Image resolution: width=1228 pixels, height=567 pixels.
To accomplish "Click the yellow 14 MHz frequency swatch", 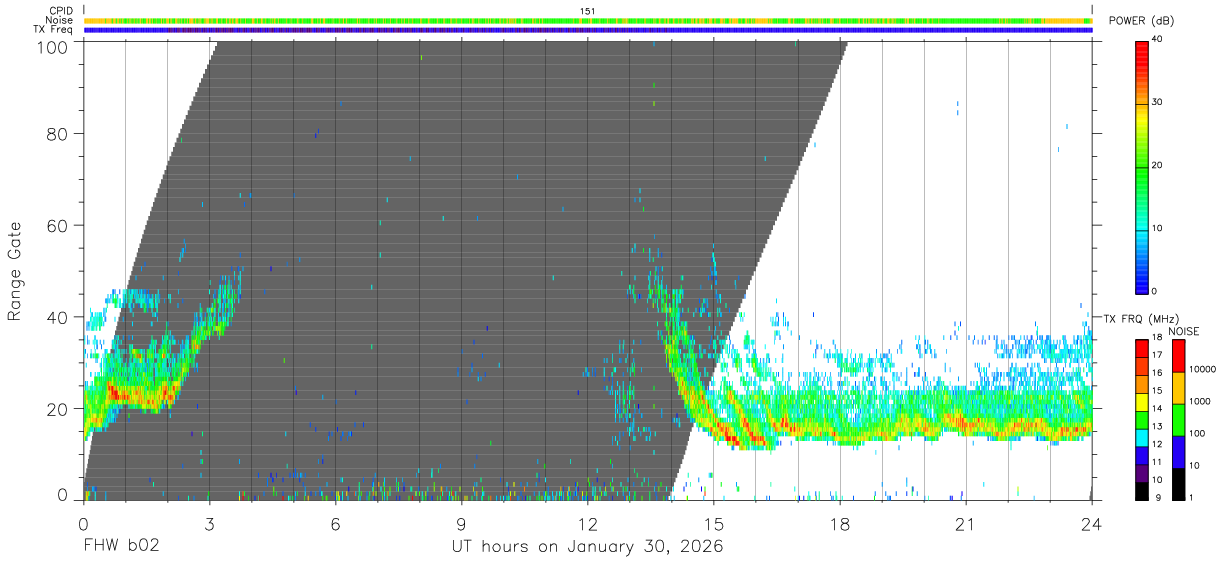I will click(1142, 404).
